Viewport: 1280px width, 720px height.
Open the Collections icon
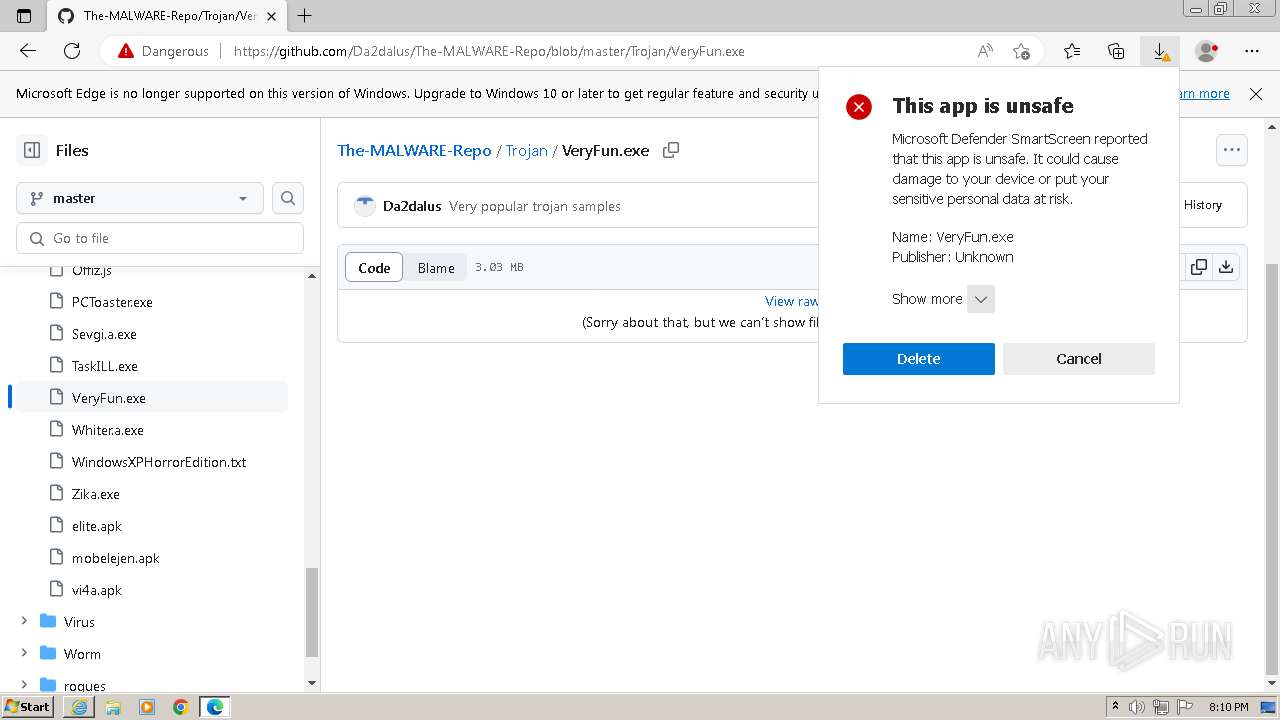click(1116, 51)
